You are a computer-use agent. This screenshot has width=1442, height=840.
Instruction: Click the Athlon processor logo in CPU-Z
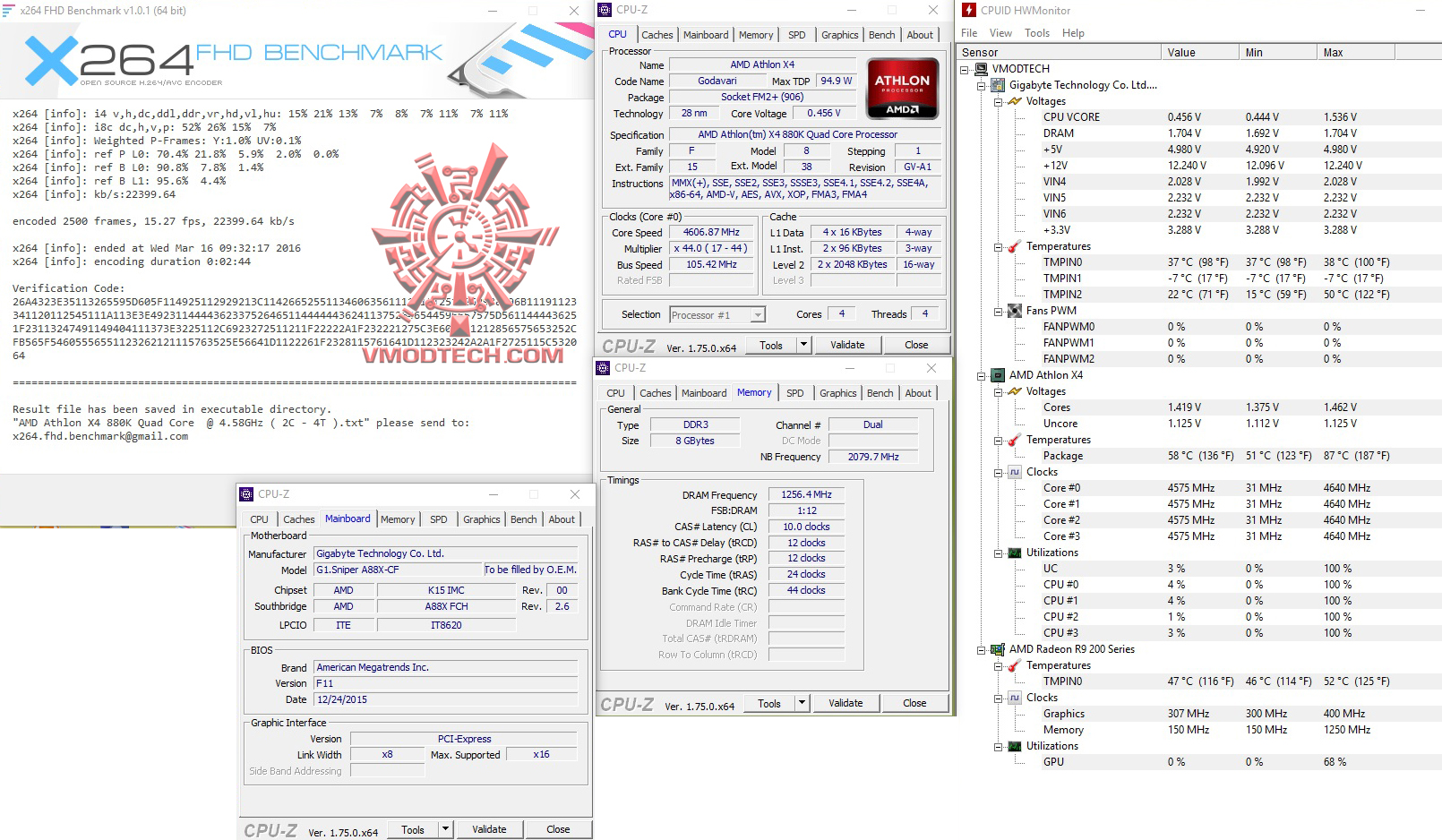click(903, 89)
